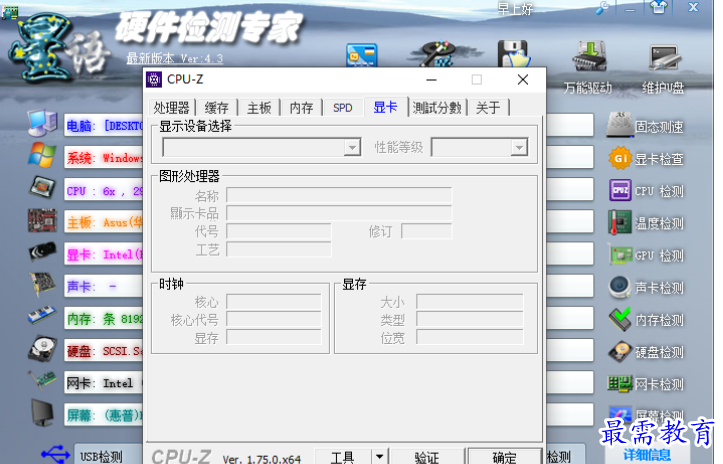Open the 温度检测 thermometer icon
The image size is (723, 464).
point(620,223)
